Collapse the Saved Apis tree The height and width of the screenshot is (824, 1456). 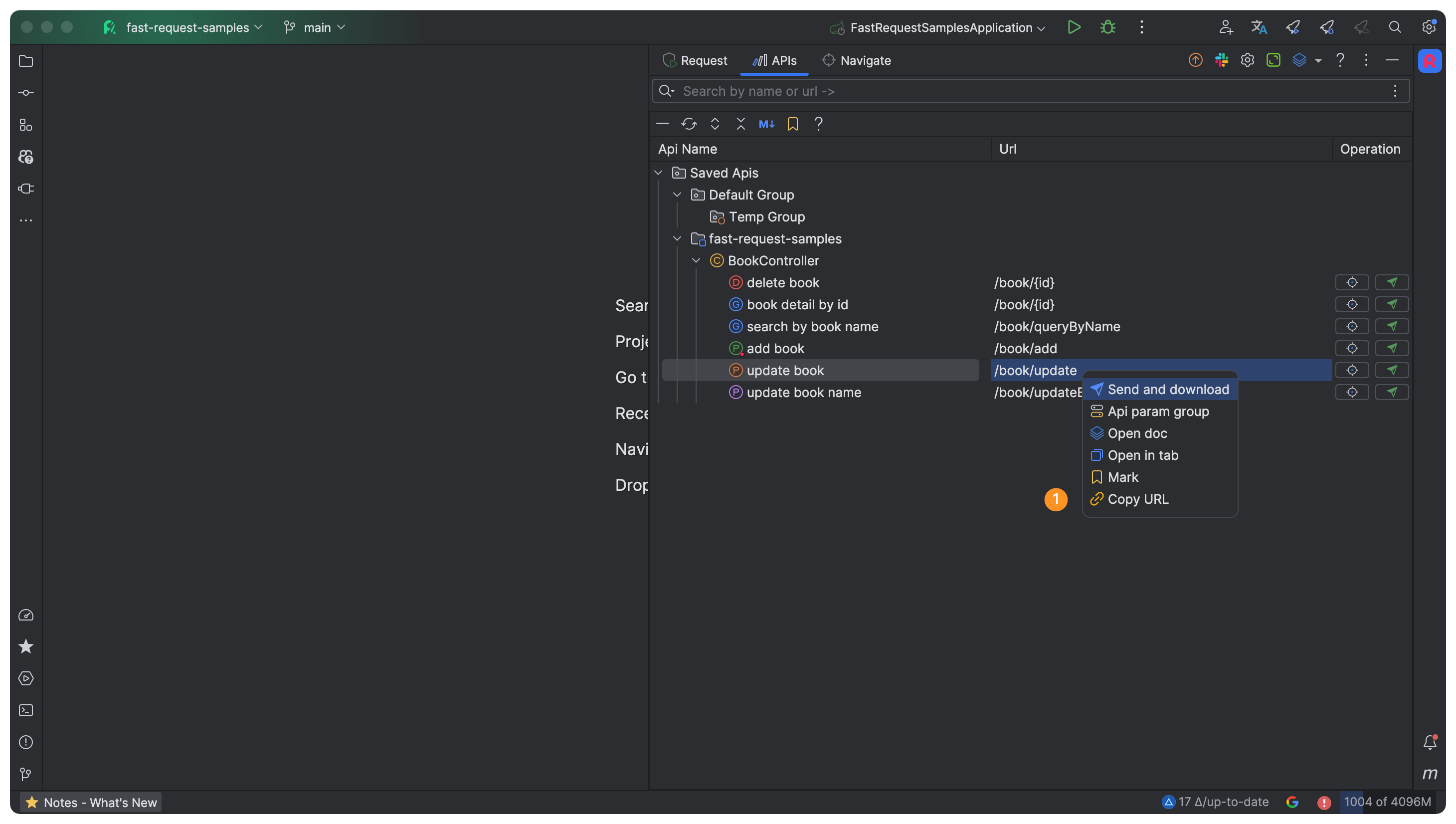(658, 173)
